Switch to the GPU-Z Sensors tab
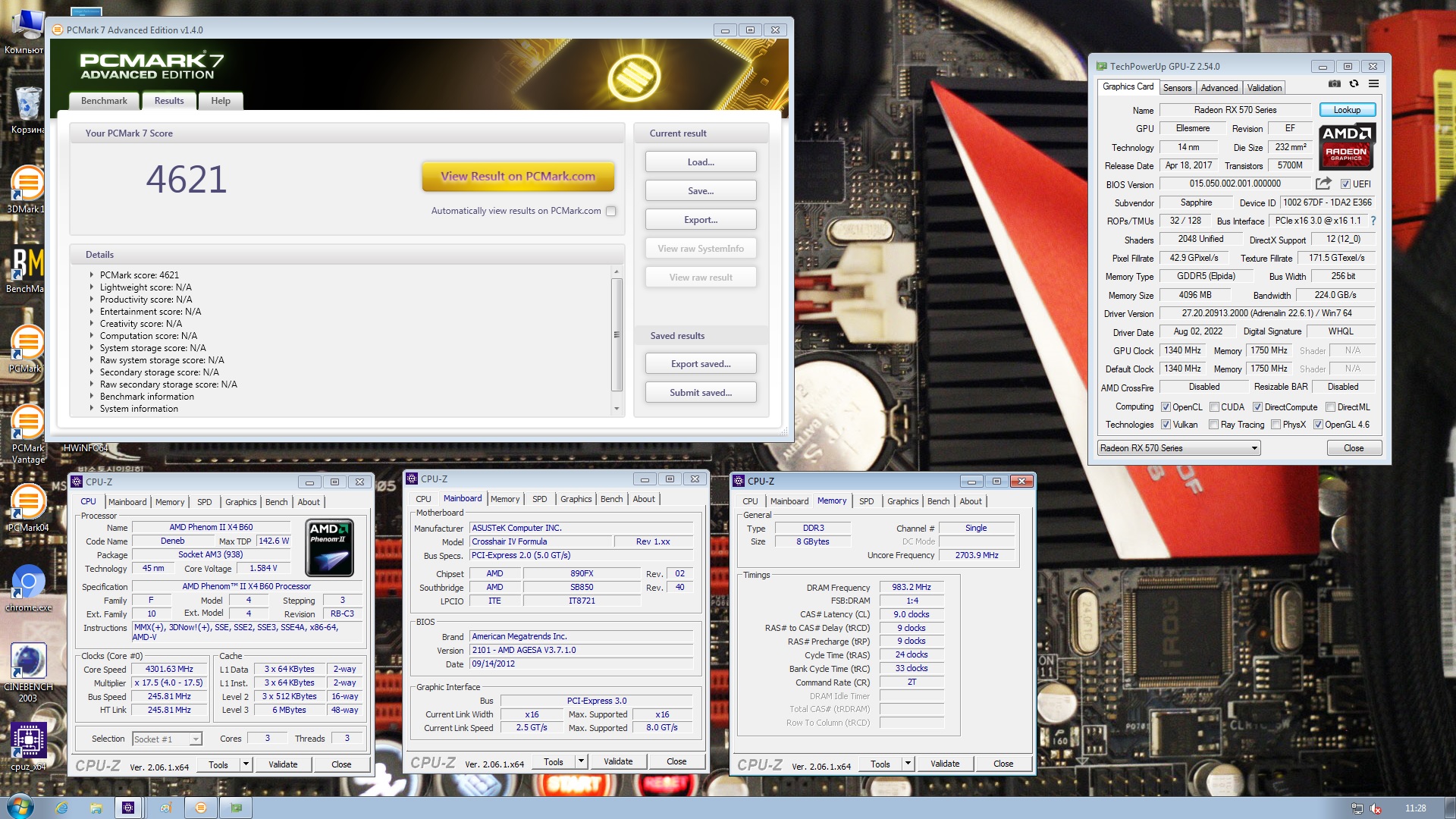This screenshot has height=819, width=1456. pos(1177,88)
